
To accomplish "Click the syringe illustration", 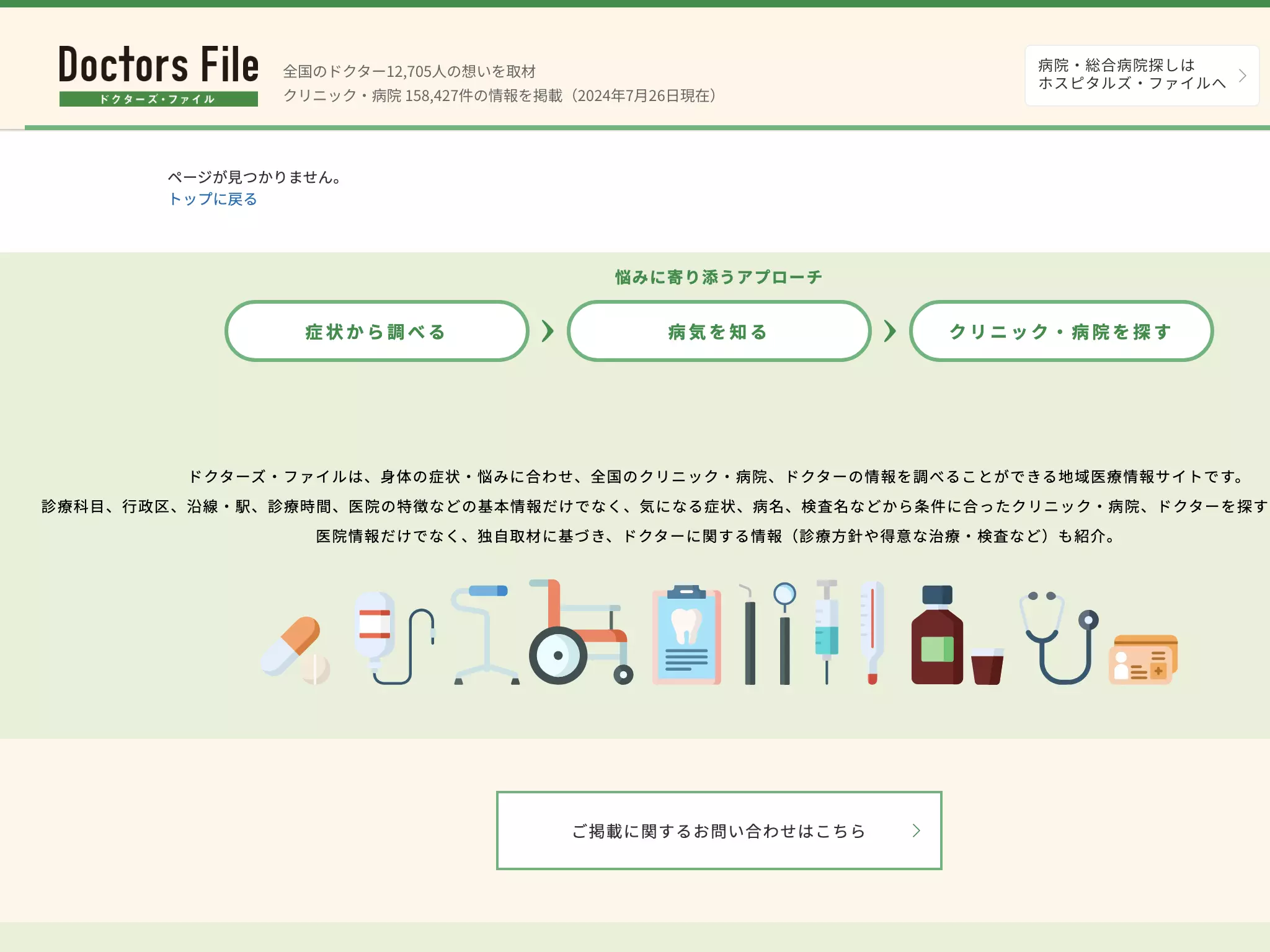I will pyautogui.click(x=827, y=632).
